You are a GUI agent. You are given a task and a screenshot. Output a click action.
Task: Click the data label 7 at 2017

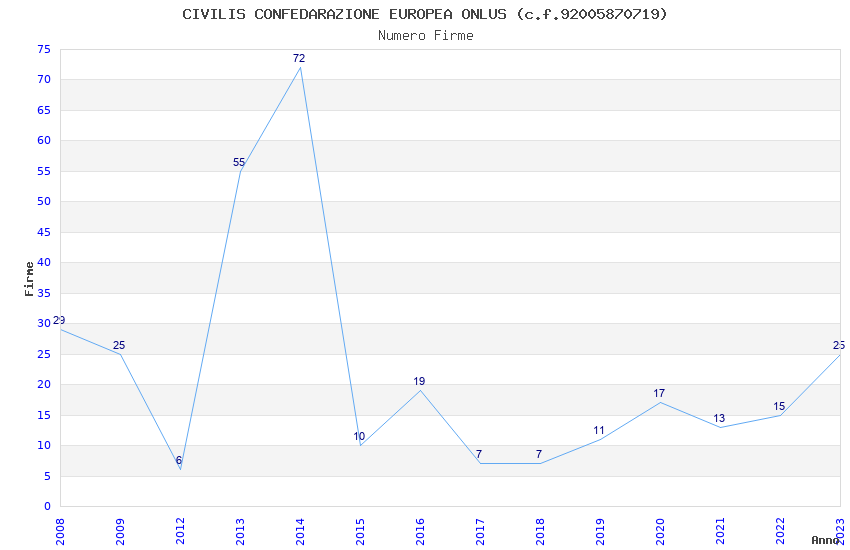pos(479,455)
